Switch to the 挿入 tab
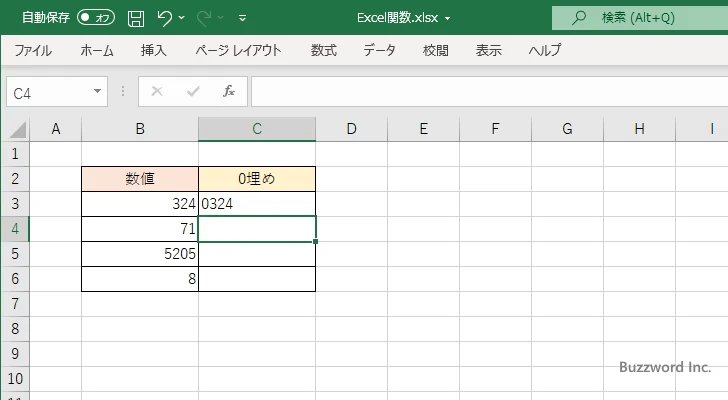 154,50
